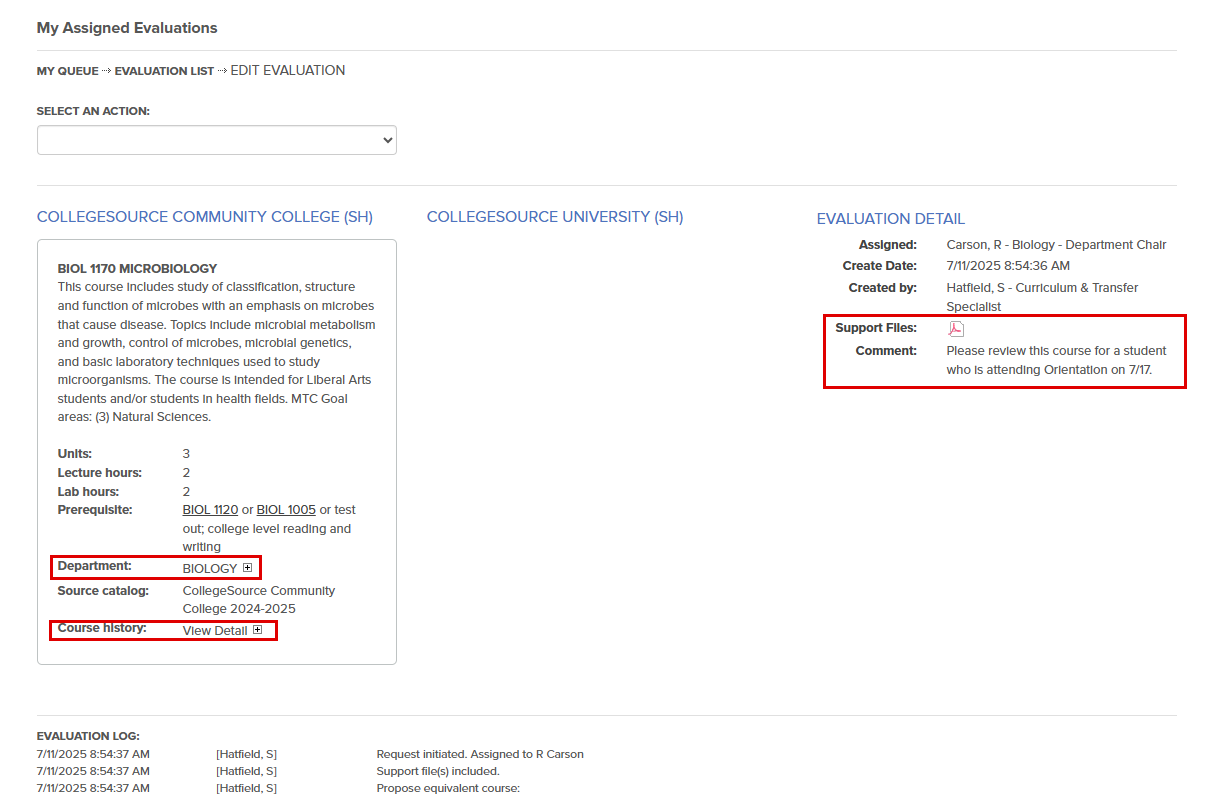Click log entry Request initiated. Assigned to R Carson
Viewport: 1209px width, 808px height.
480,754
